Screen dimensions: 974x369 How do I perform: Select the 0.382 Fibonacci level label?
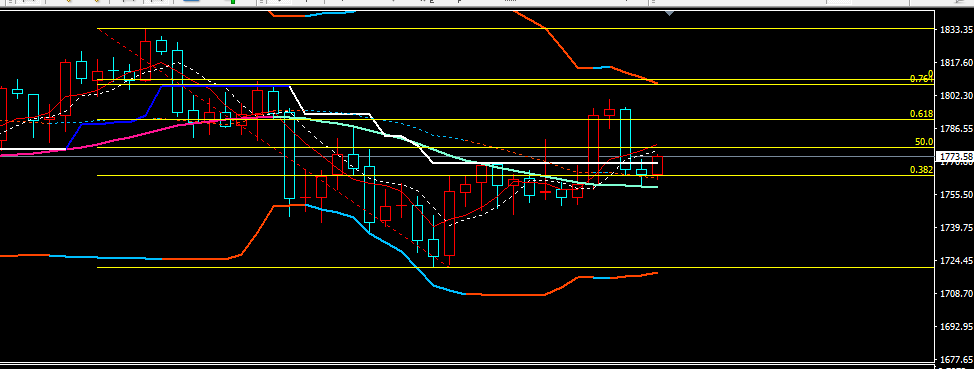(921, 170)
